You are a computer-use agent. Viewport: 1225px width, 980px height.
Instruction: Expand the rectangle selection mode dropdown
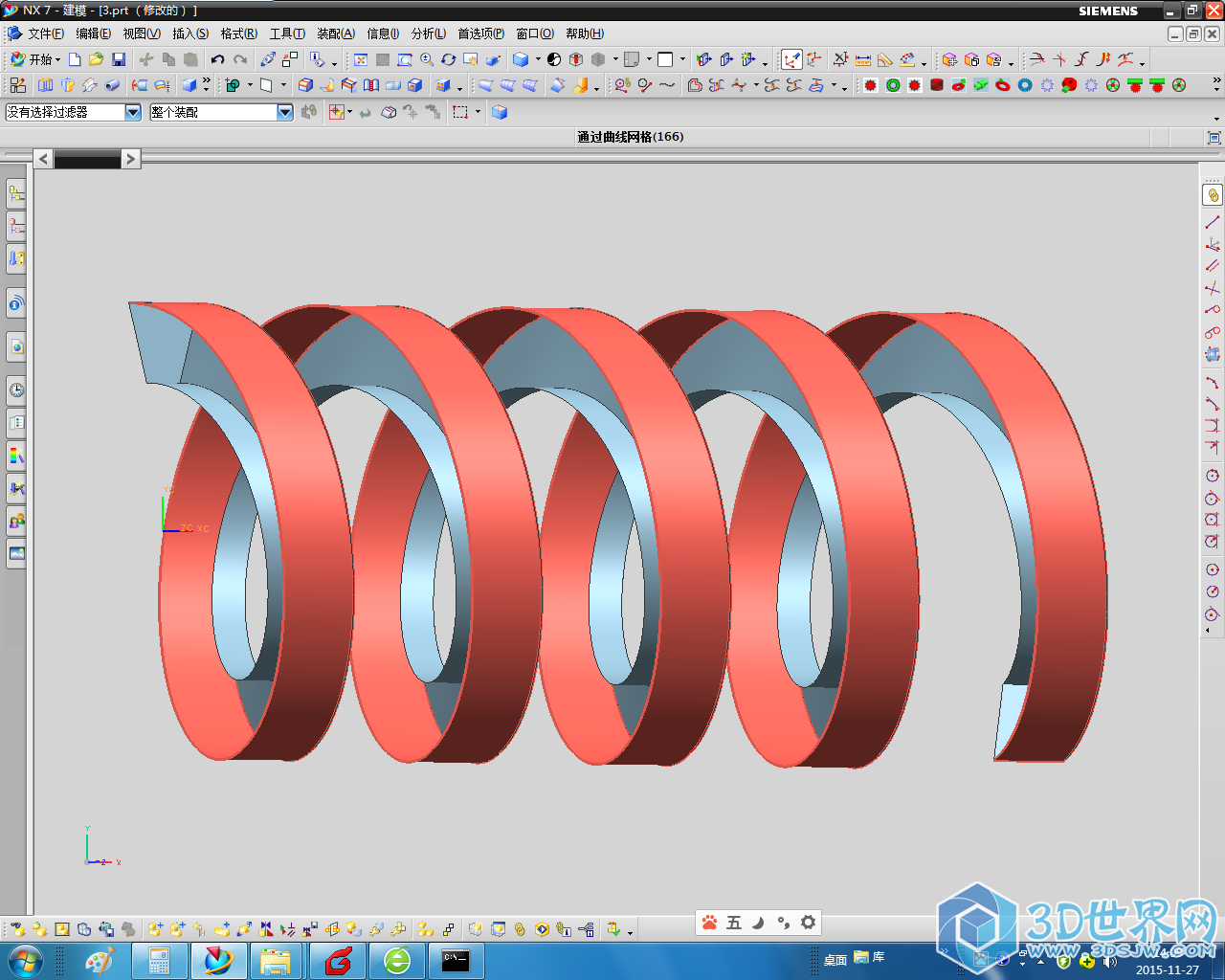point(478,112)
